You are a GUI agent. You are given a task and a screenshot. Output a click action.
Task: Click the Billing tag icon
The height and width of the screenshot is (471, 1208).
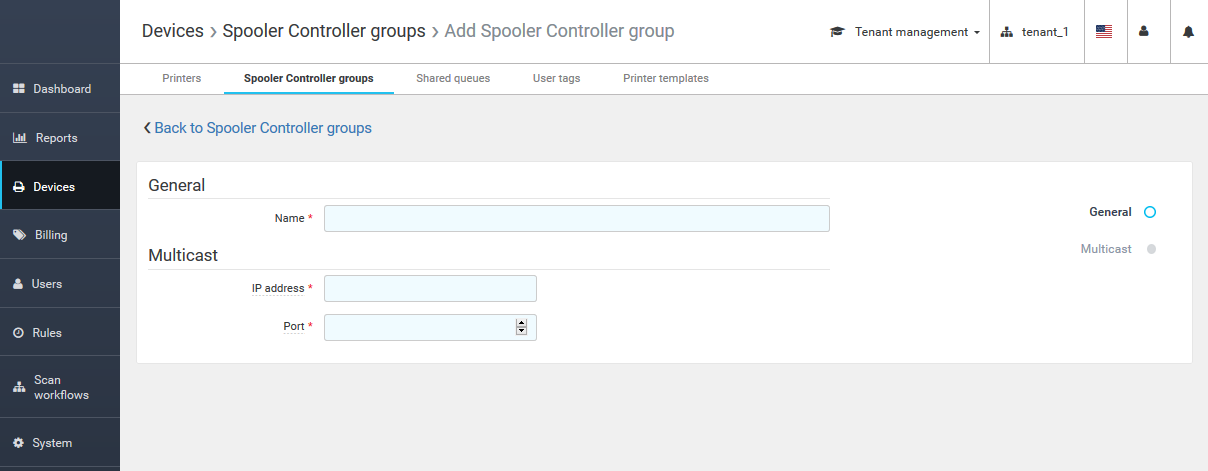(x=18, y=235)
